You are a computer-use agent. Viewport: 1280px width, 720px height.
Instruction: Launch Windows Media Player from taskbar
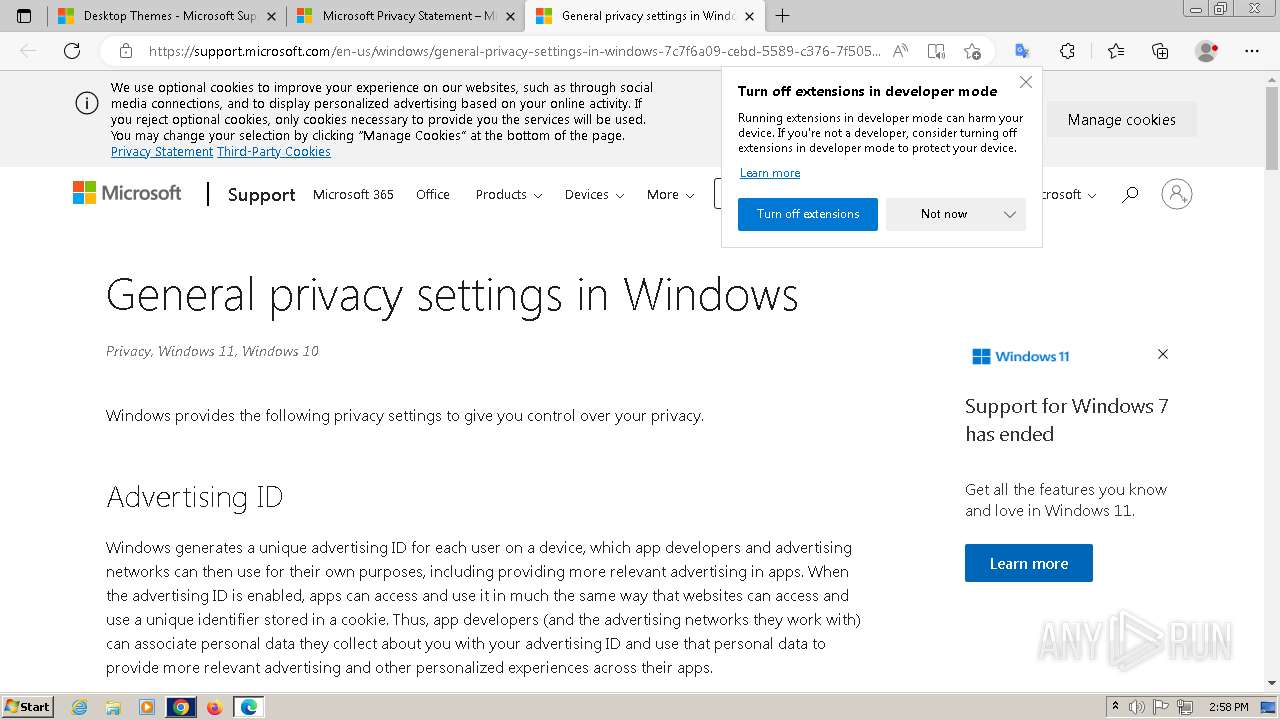pos(147,707)
